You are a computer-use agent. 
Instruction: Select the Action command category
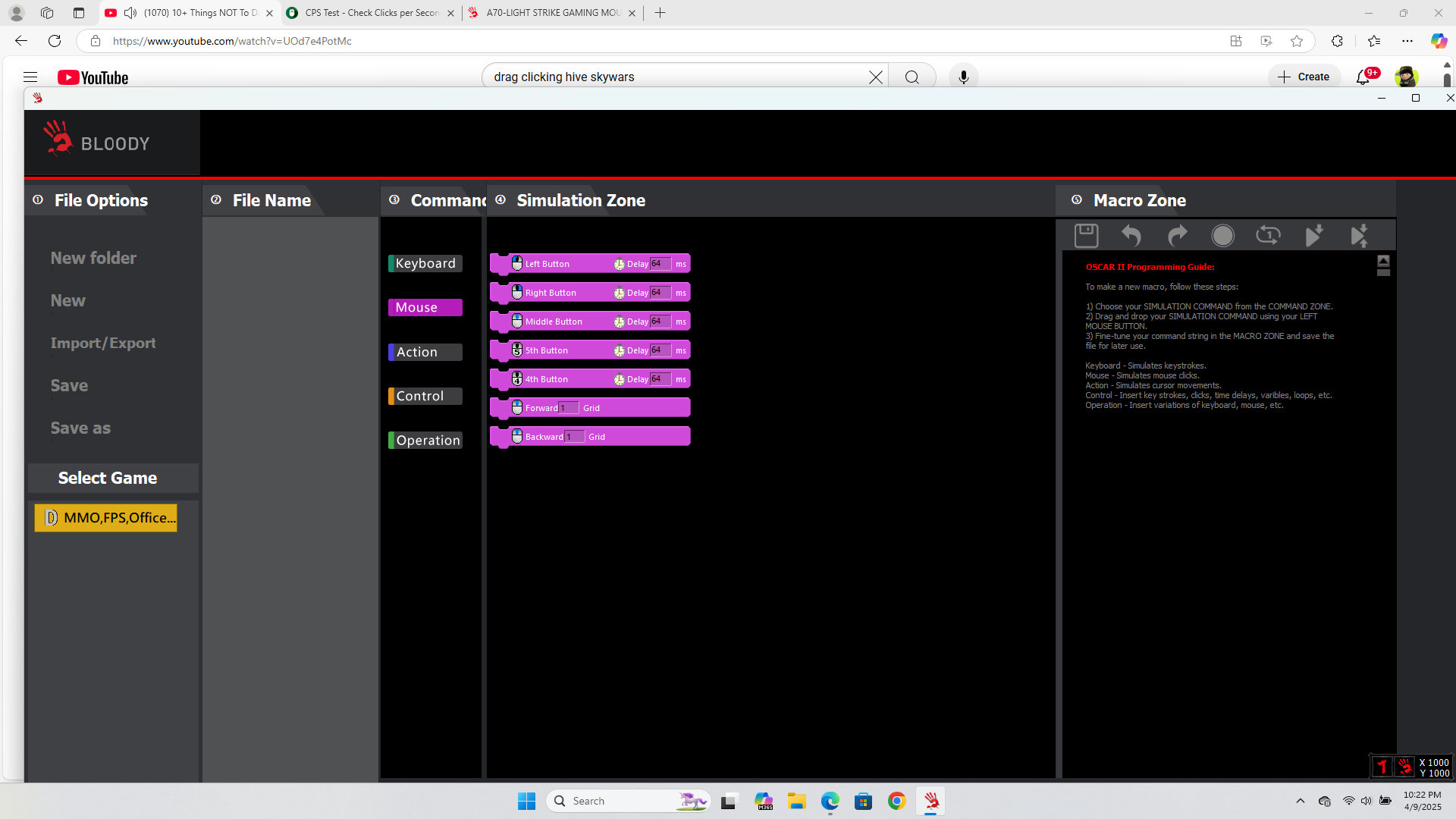pos(425,352)
